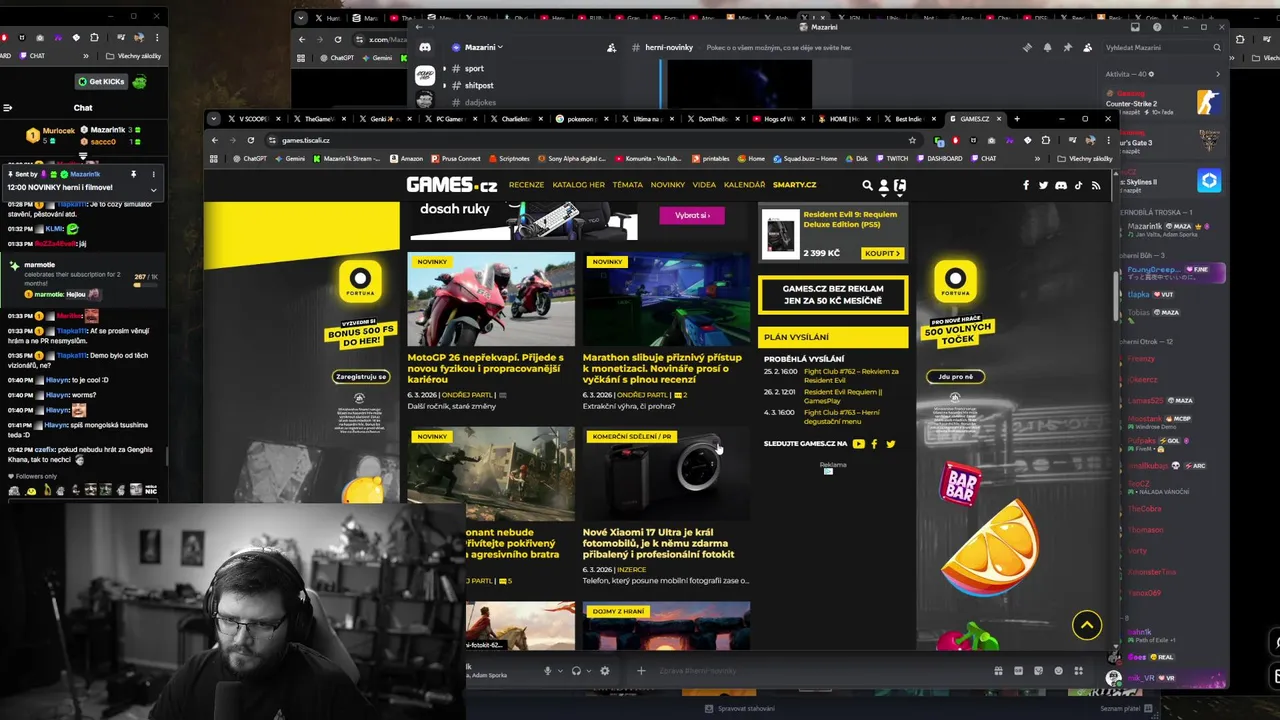The width and height of the screenshot is (1280, 720).
Task: Click Vyhledat Mazarini search field in Discord
Action: [x=1162, y=47]
